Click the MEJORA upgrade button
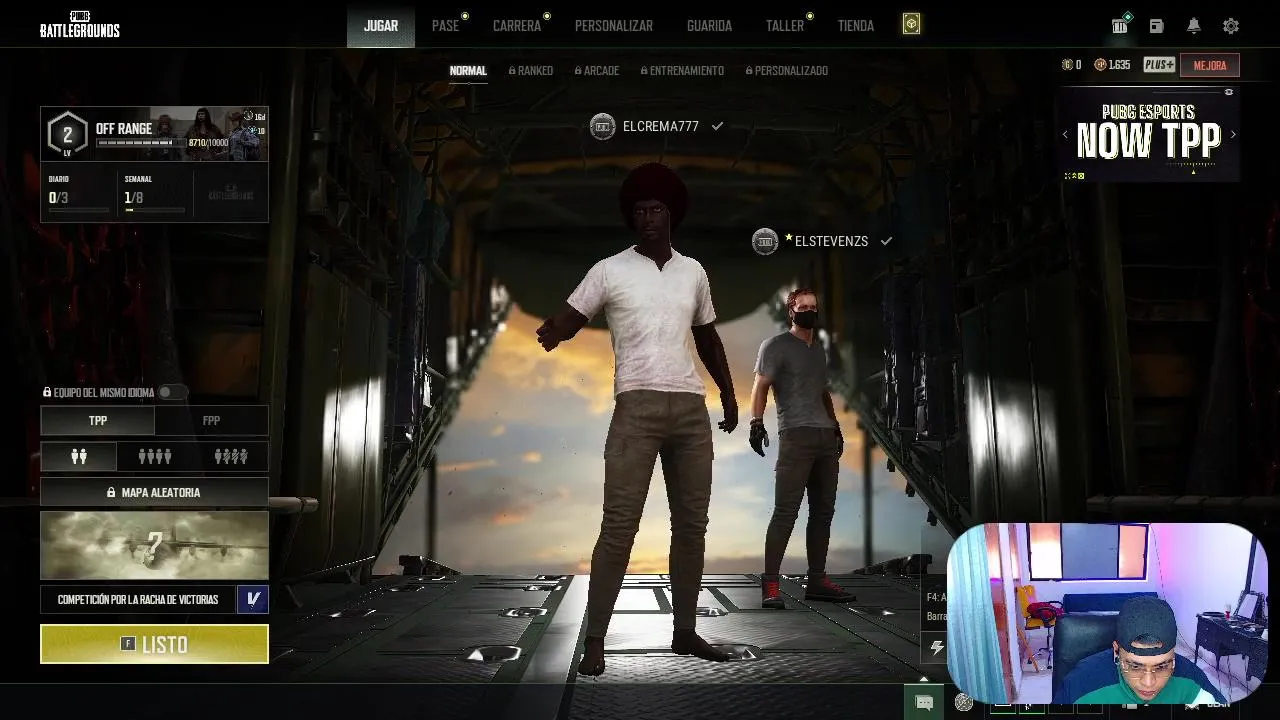This screenshot has width=1280, height=720. [x=1210, y=66]
